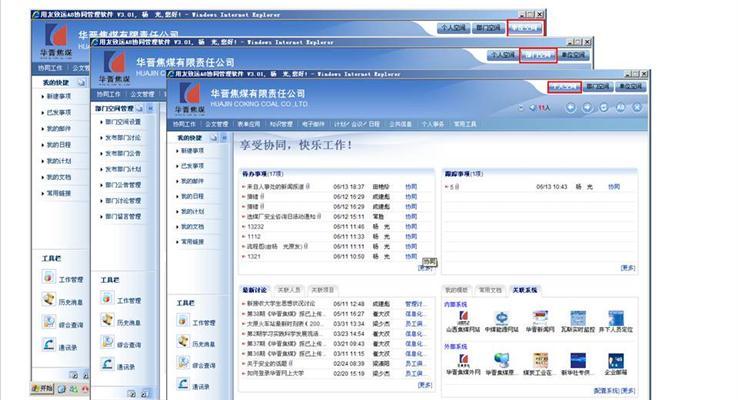Open the 企业邮箱 icon in external systems
The image size is (738, 400).
click(x=615, y=361)
